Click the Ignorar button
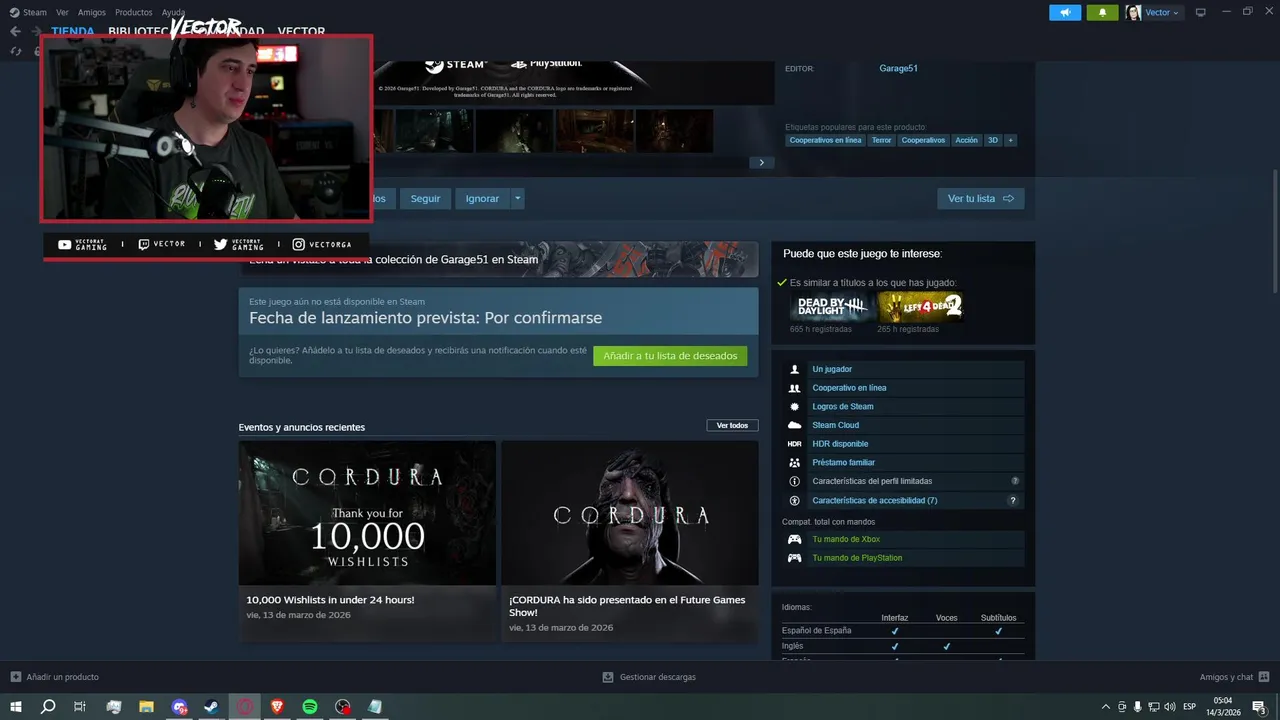The height and width of the screenshot is (720, 1280). pos(482,198)
